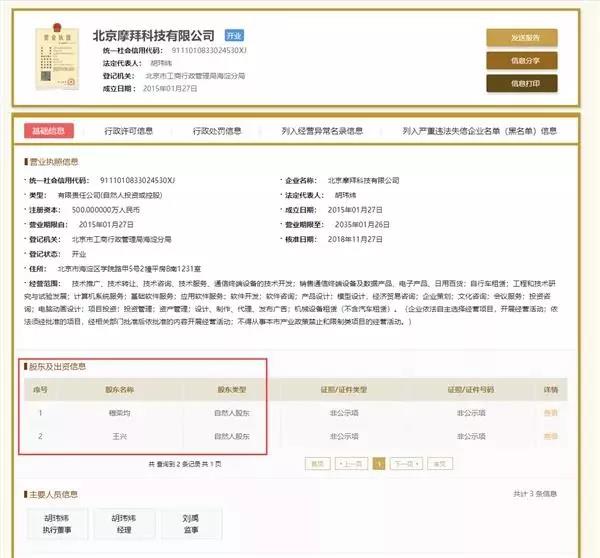This screenshot has height=558, width=600.
Task: Select page number 1 in pagination
Action: (x=379, y=464)
